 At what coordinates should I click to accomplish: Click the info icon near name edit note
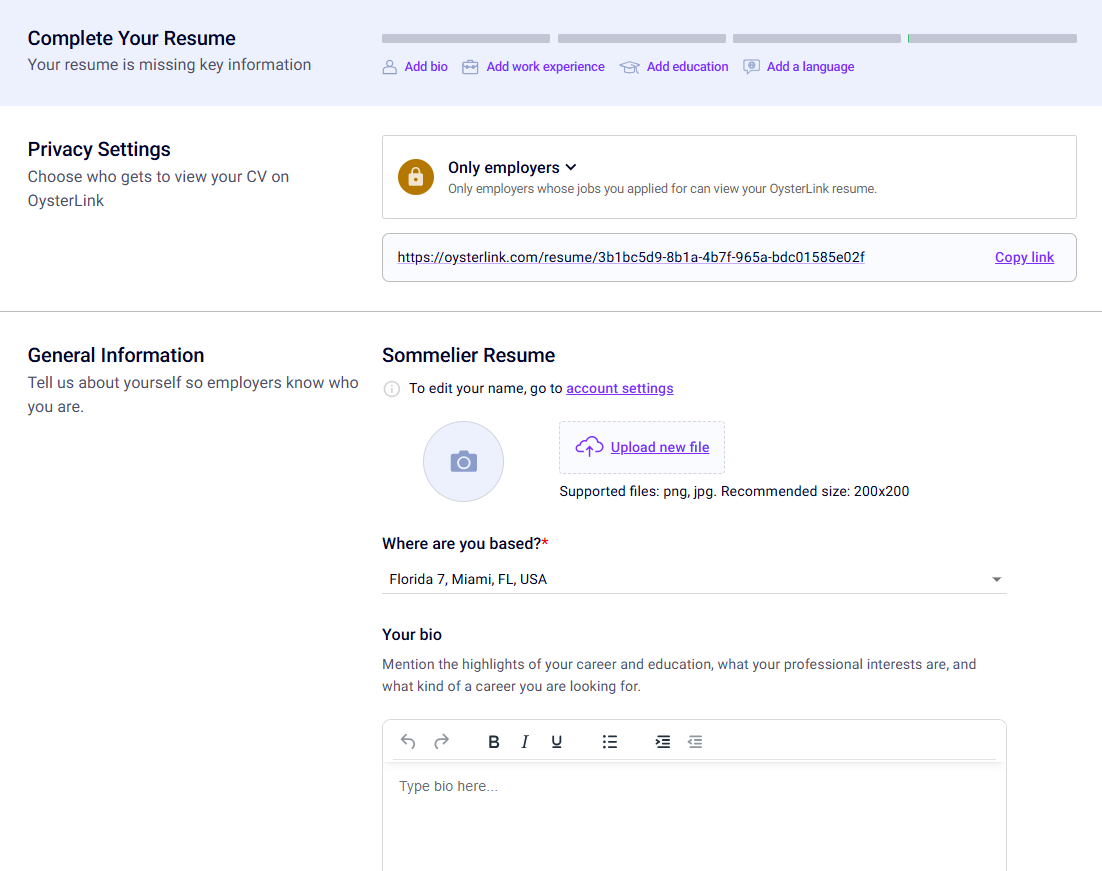point(391,389)
